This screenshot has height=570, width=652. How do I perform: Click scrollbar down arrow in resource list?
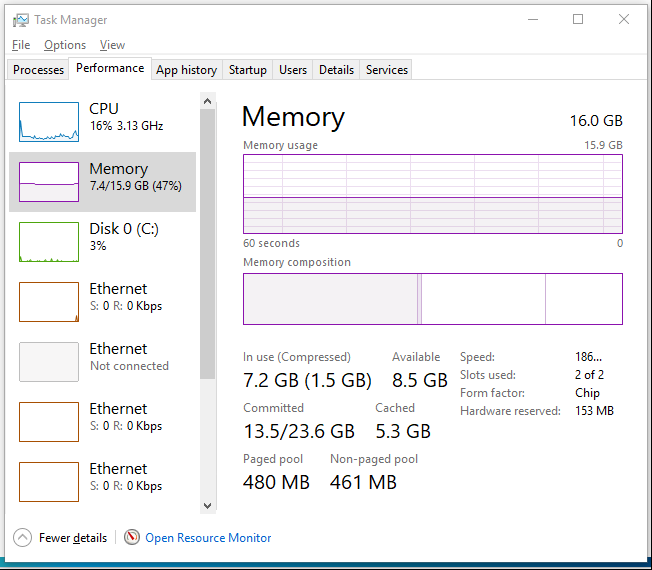click(x=207, y=506)
